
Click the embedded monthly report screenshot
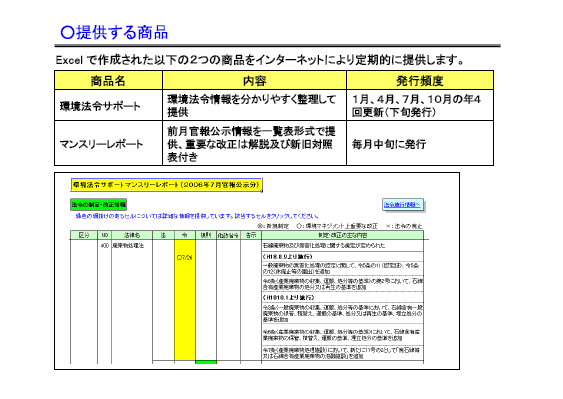257,271
